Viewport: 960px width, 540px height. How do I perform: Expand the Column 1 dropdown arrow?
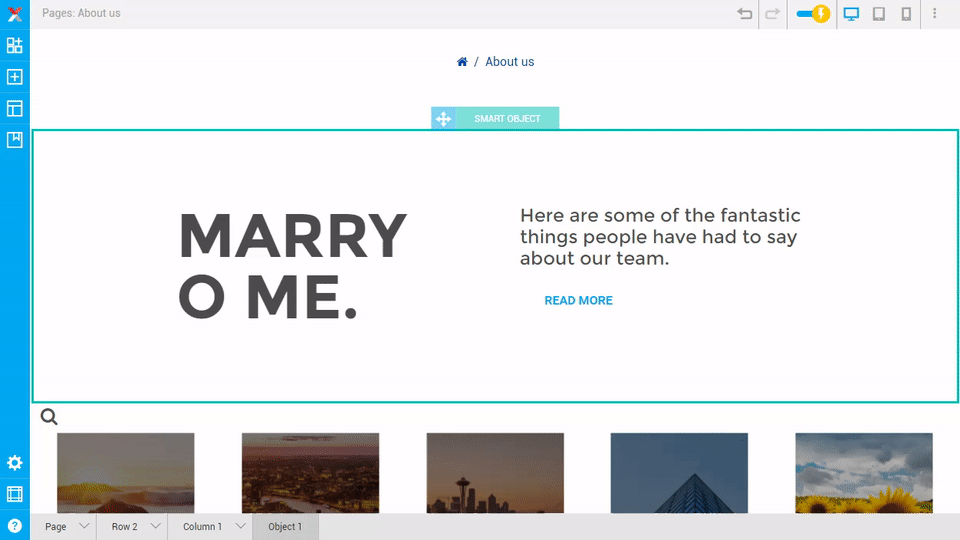tap(240, 526)
